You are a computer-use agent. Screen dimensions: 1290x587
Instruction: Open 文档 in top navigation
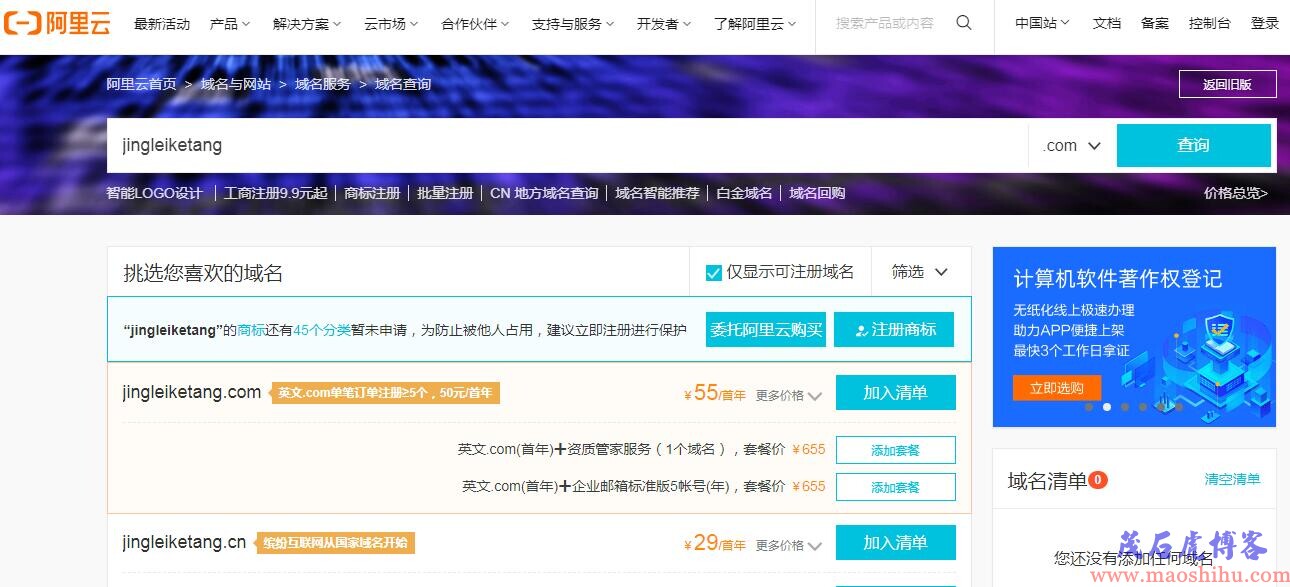click(x=1107, y=23)
